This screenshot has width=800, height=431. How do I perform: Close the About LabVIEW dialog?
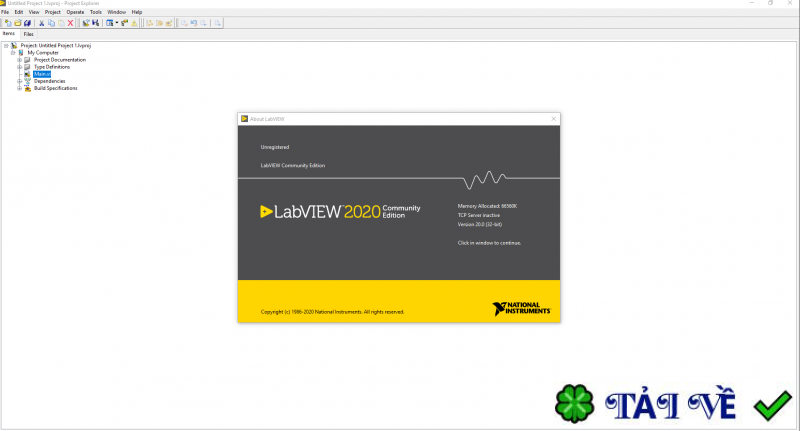coord(554,119)
